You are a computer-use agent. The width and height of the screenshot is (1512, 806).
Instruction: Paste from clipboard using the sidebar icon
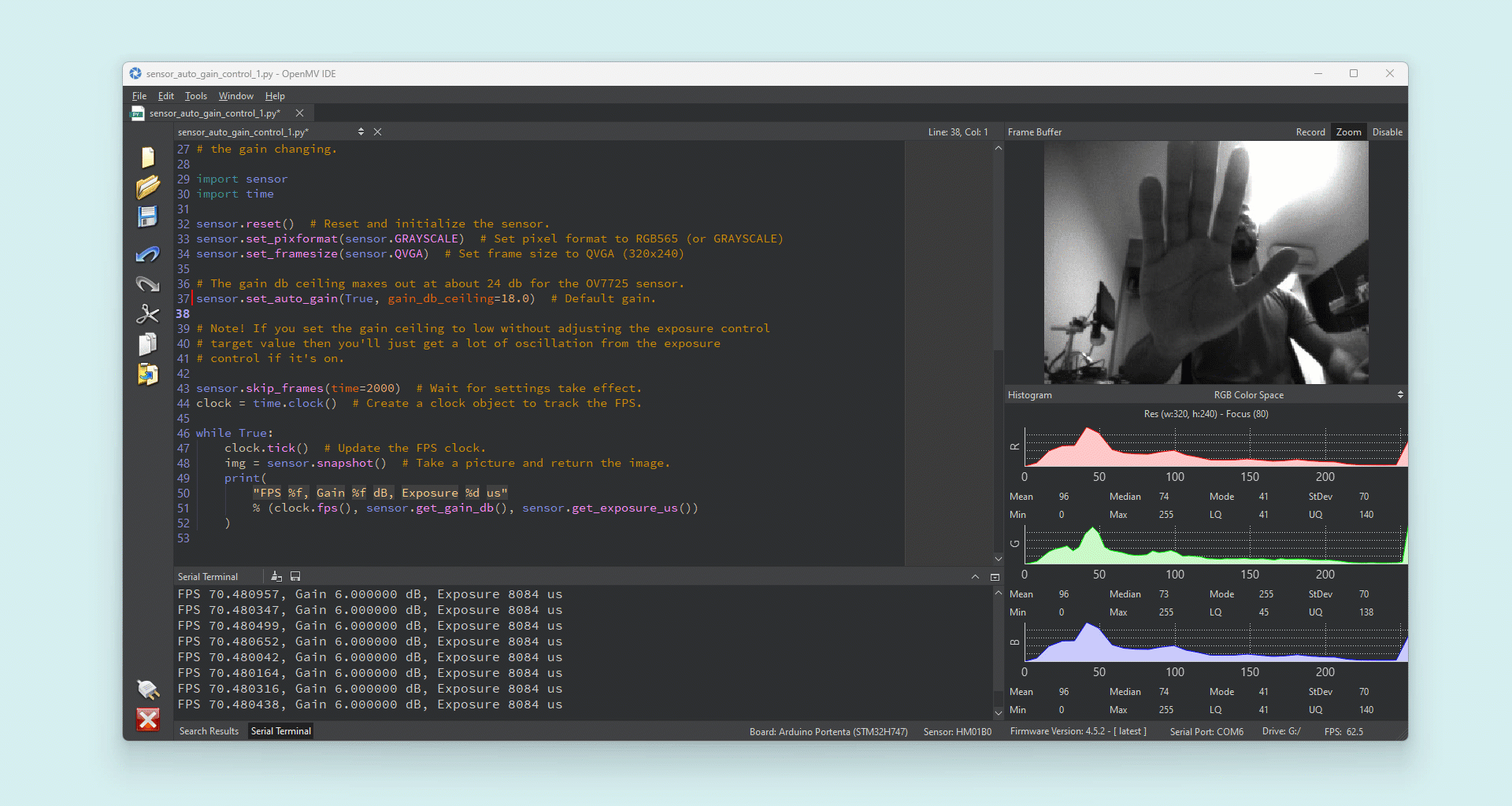point(147,374)
